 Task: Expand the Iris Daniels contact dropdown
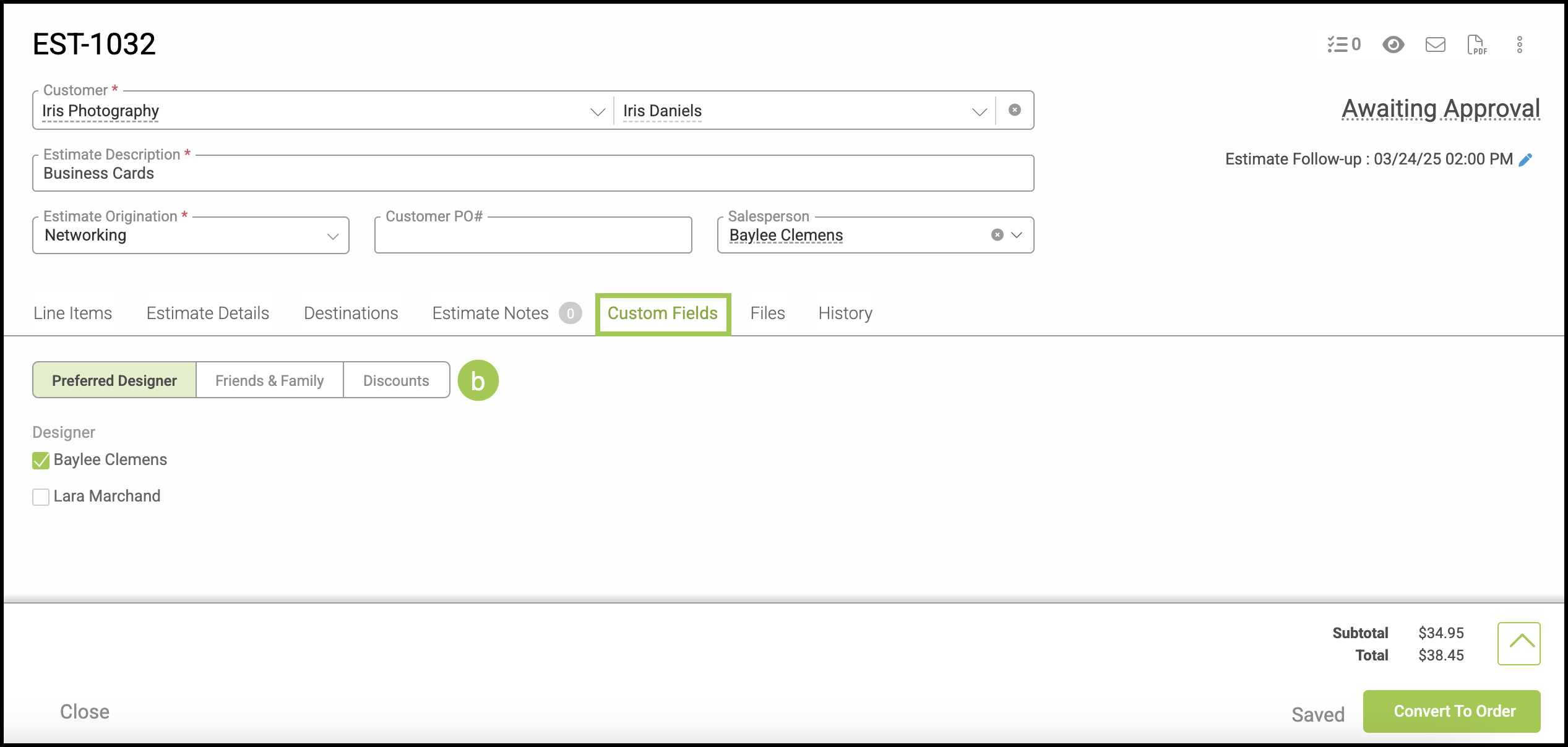coord(979,112)
